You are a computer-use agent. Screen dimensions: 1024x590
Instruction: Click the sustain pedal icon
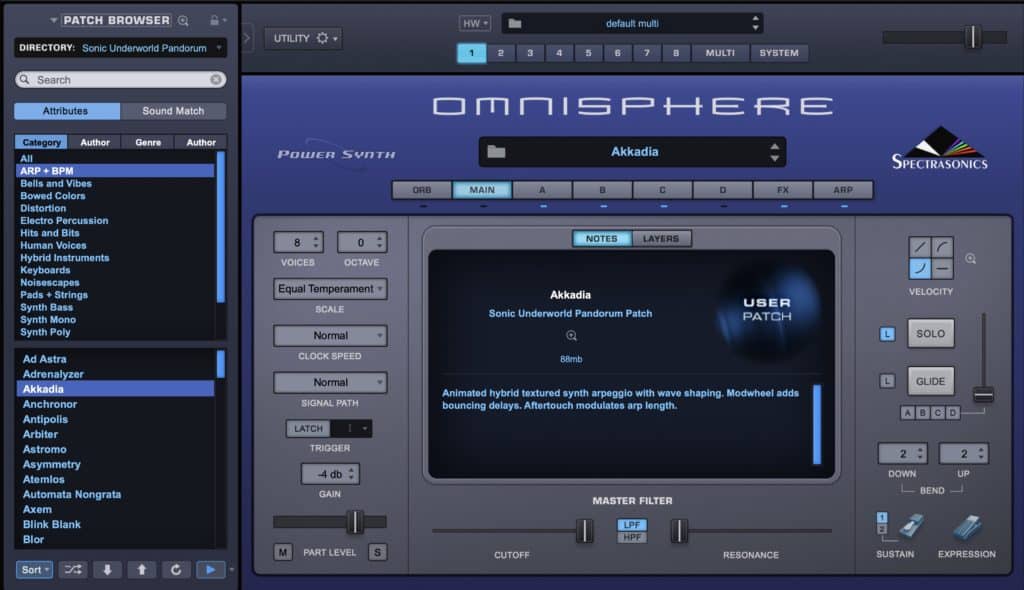point(910,527)
